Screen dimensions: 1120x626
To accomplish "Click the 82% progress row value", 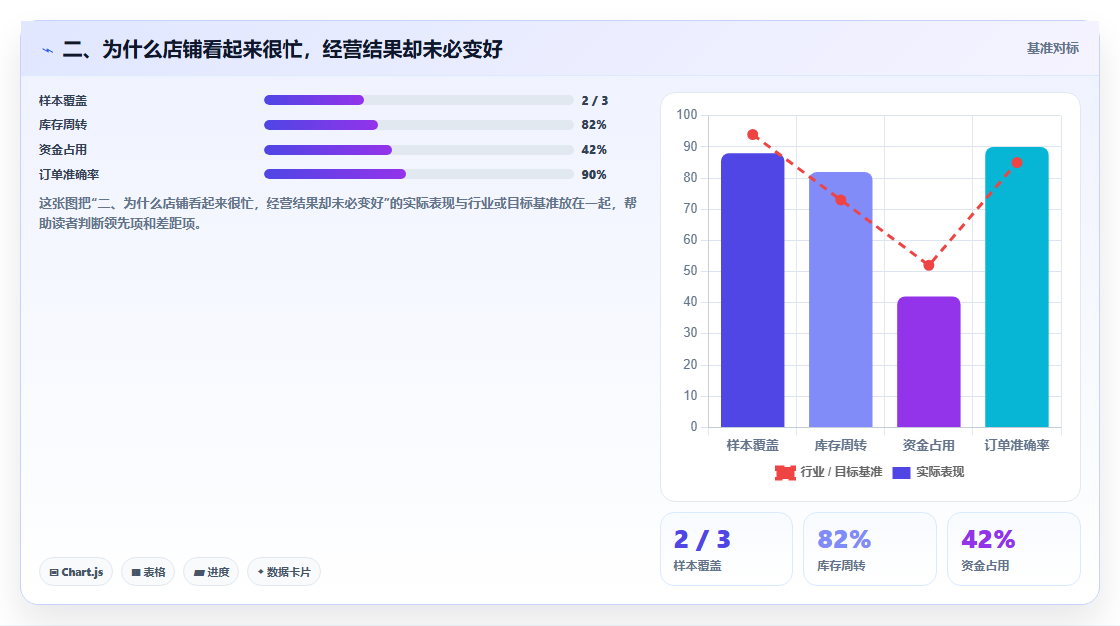I will click(594, 125).
